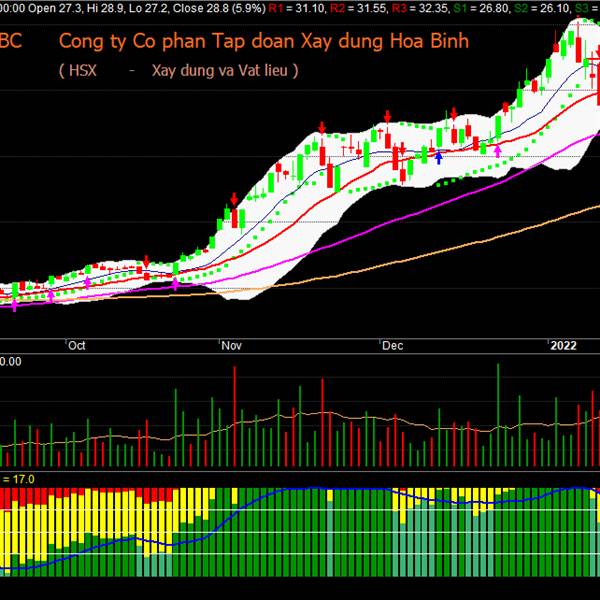
Task: Click the red down arrow above mid-October candle
Action: (x=146, y=261)
